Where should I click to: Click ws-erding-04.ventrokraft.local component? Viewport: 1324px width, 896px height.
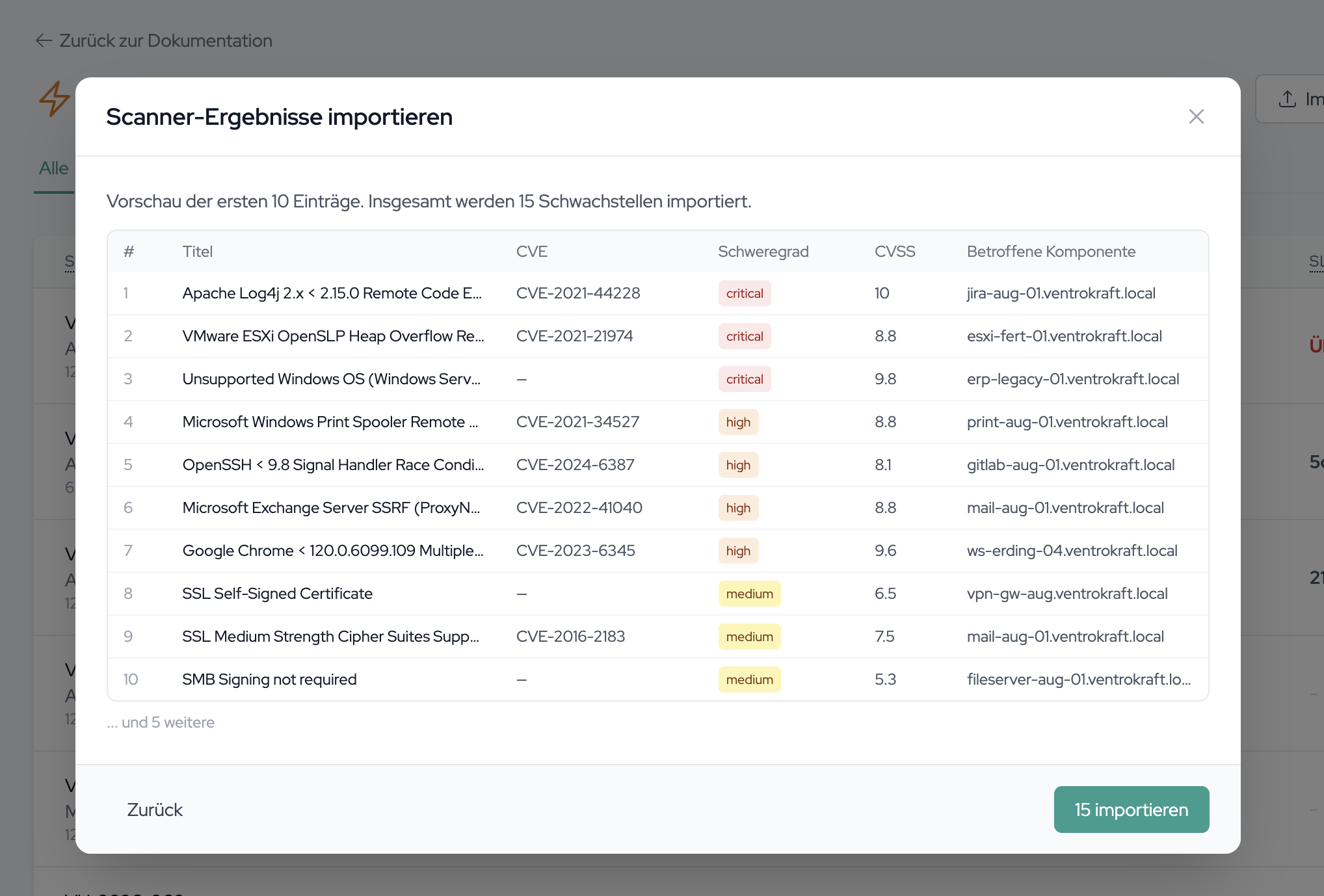pos(1072,551)
